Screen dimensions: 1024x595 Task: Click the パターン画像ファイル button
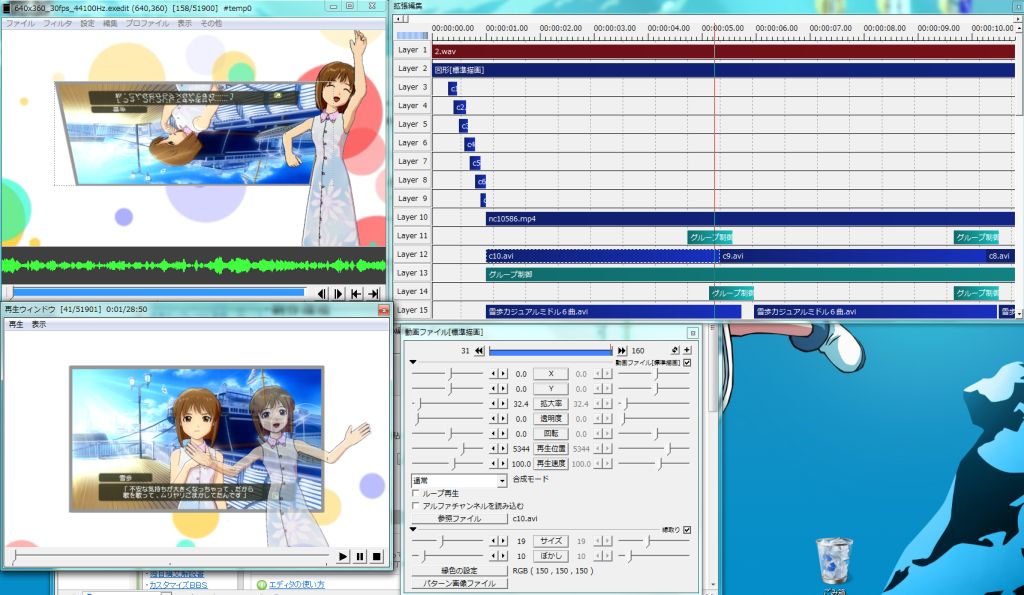coord(459,583)
